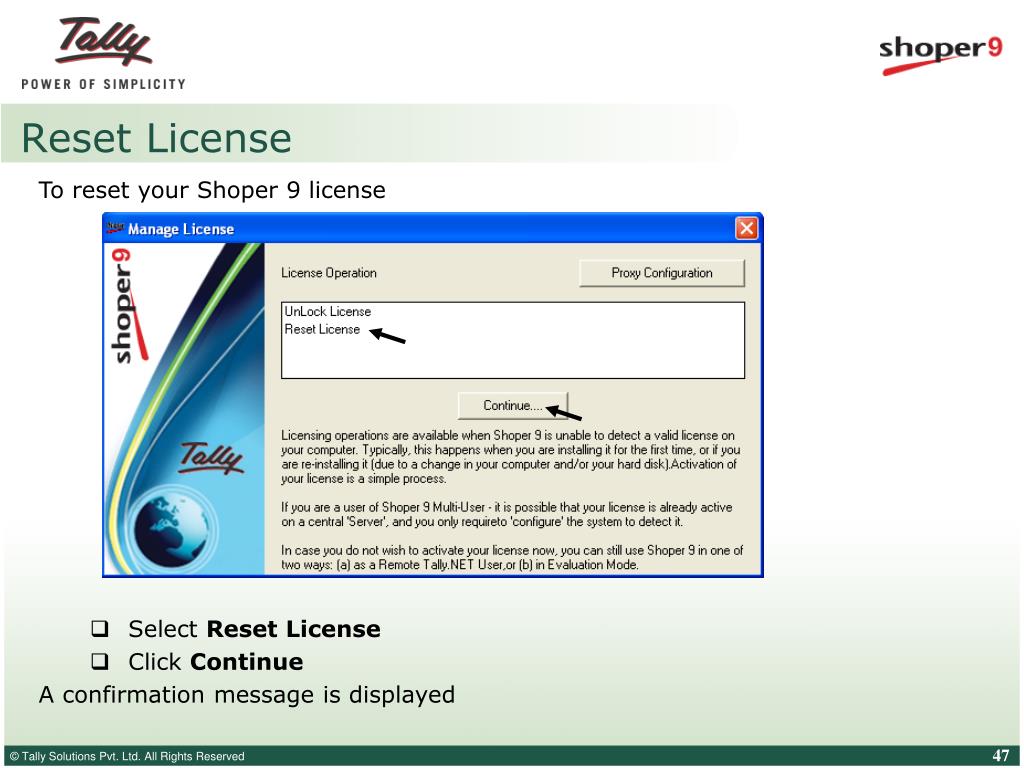This screenshot has height=768, width=1024.
Task: Open Proxy Configuration
Action: tap(662, 273)
